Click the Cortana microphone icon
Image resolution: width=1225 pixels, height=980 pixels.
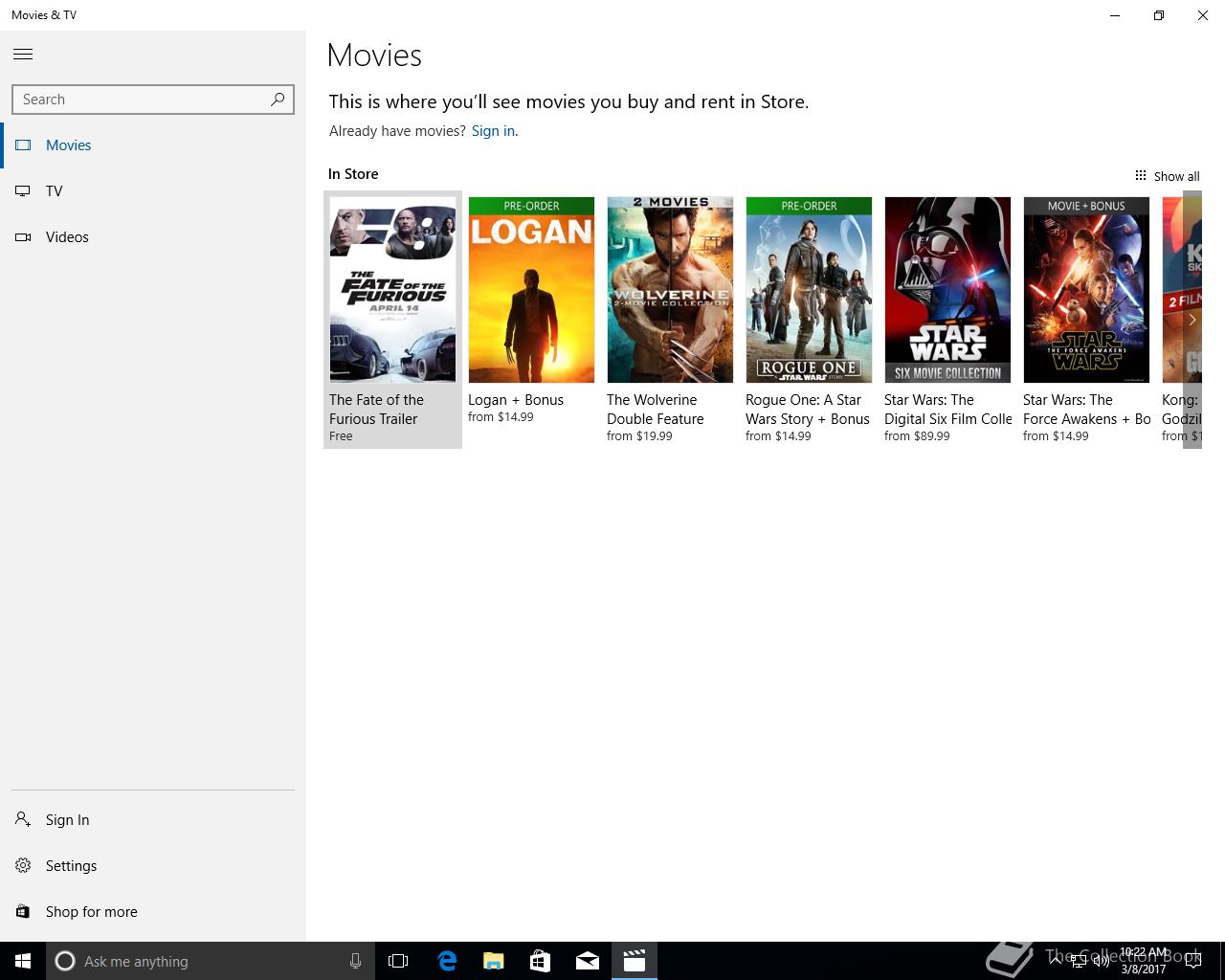coord(355,961)
